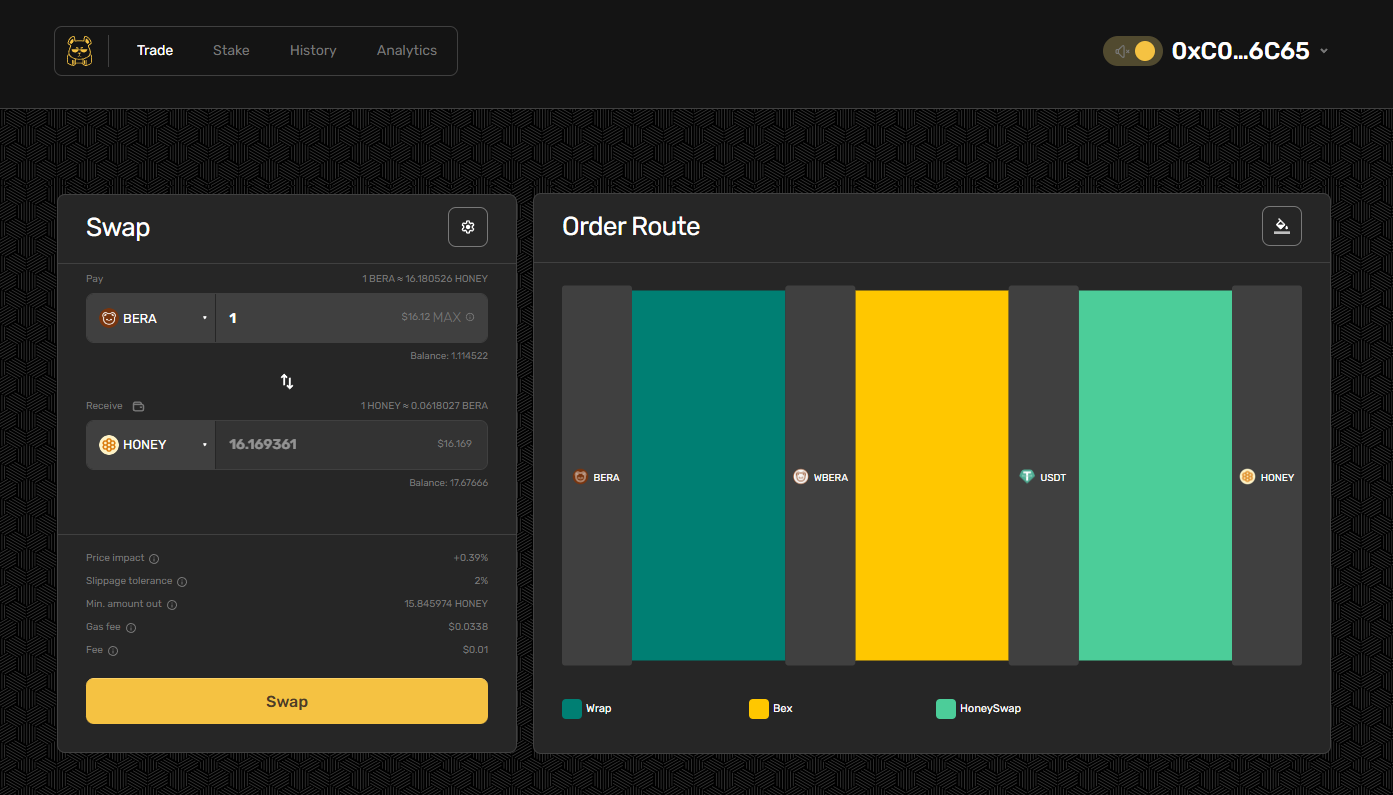Open the BERA pay token dropdown

click(x=151, y=318)
